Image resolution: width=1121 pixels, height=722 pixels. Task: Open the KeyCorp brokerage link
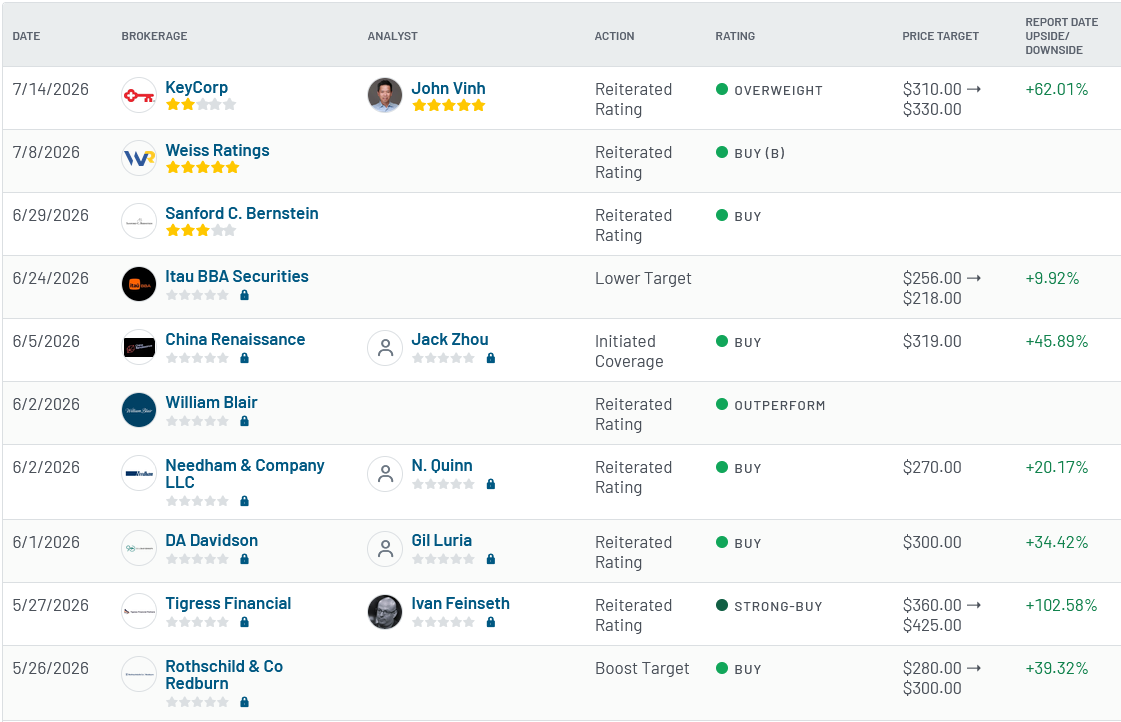(x=197, y=87)
